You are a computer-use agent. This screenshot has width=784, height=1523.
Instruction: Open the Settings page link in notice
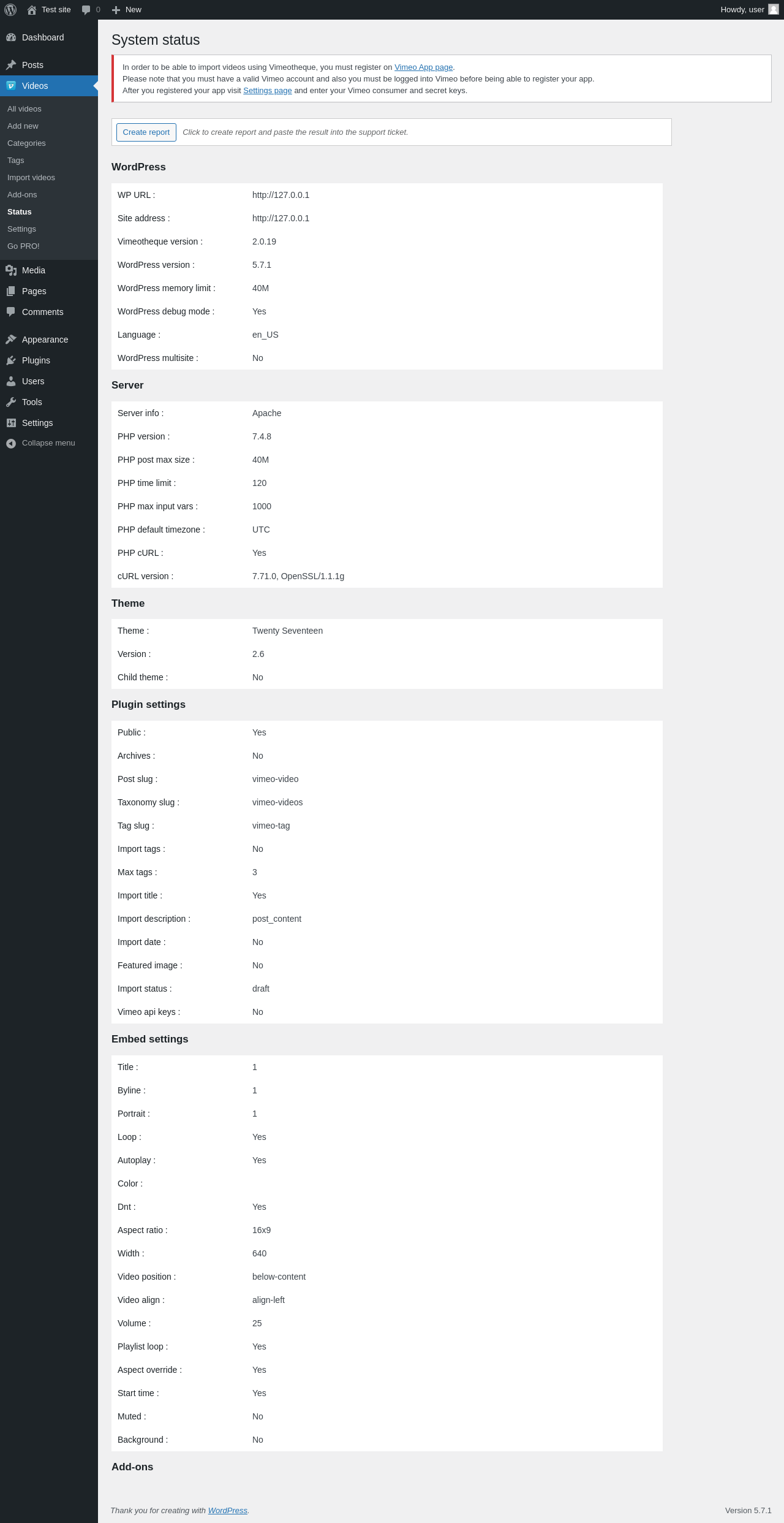(267, 91)
